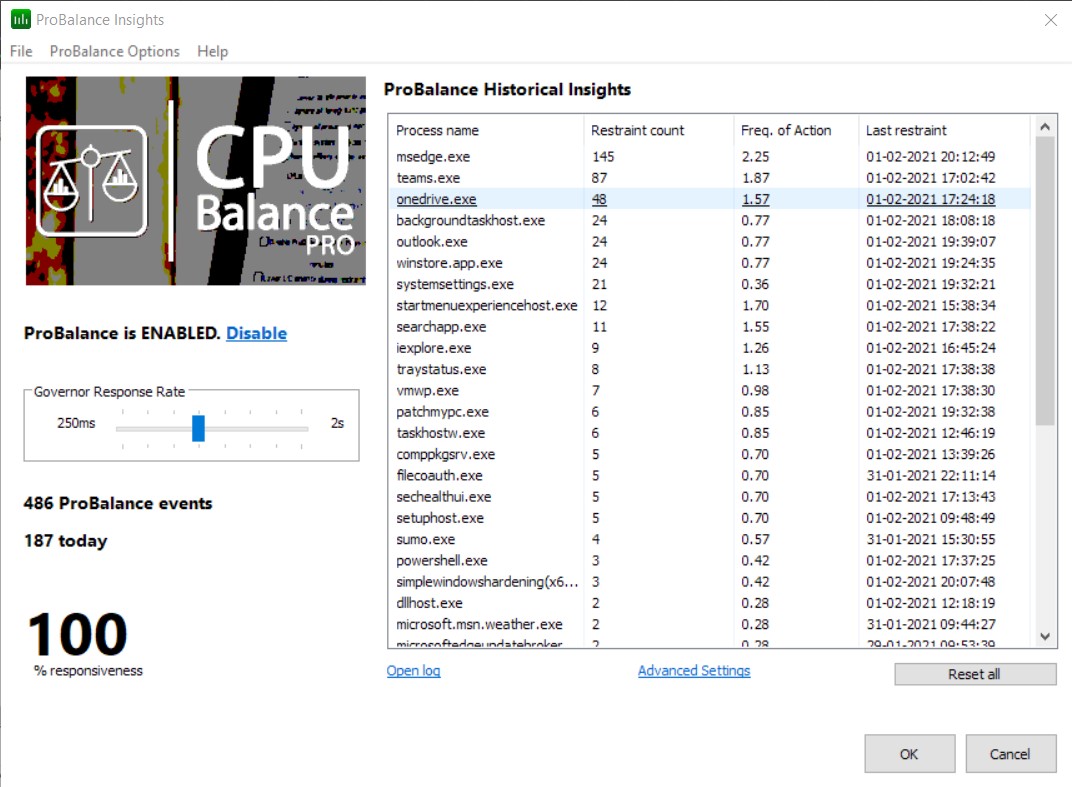Select the outlook.exe row
The height and width of the screenshot is (787, 1072).
(x=710, y=241)
